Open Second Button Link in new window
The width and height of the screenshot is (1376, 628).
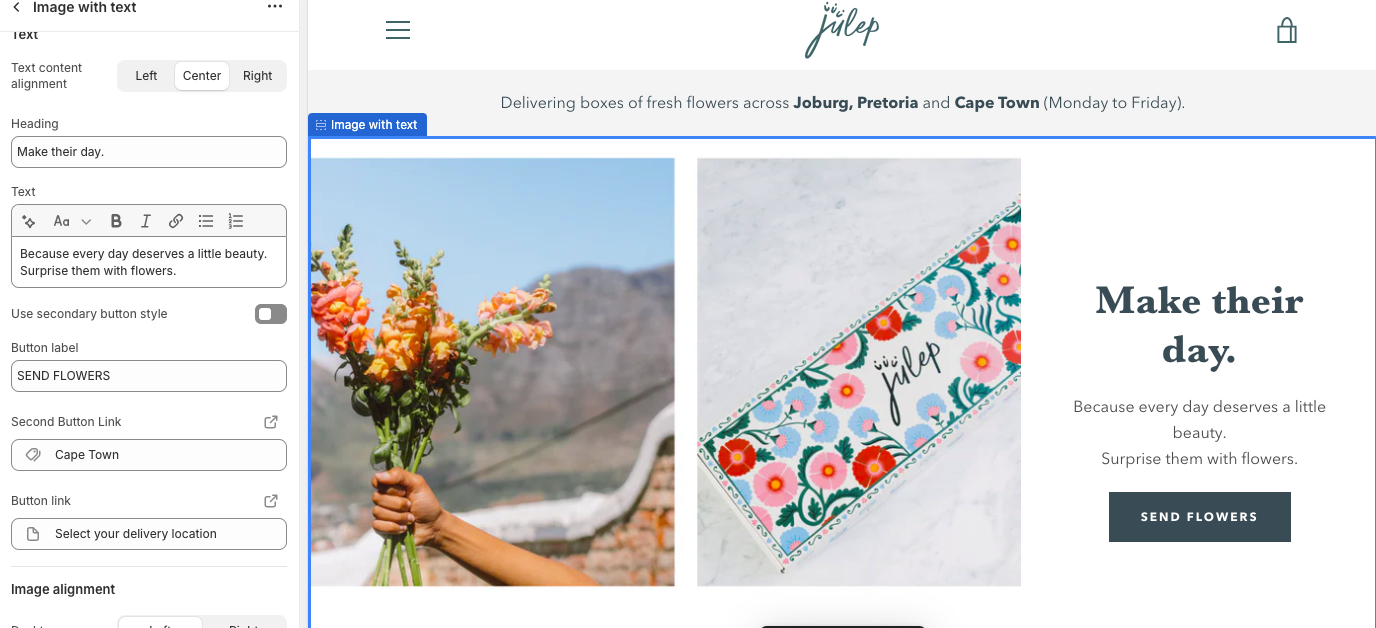(x=271, y=422)
